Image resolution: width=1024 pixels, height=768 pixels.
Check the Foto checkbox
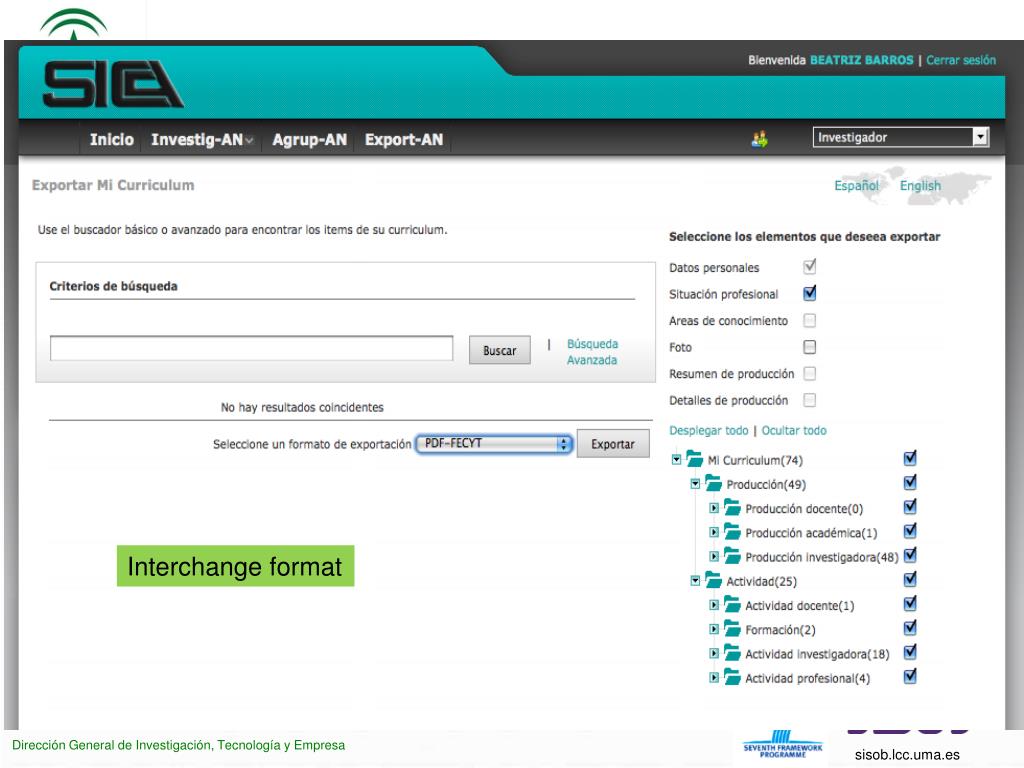tap(810, 347)
